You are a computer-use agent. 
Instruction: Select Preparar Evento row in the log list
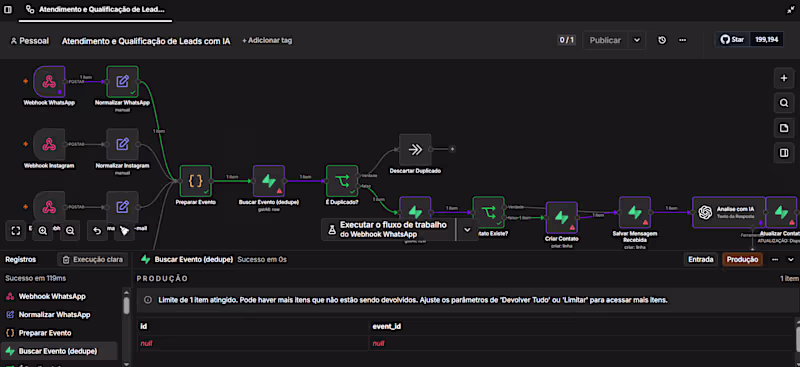(61, 333)
